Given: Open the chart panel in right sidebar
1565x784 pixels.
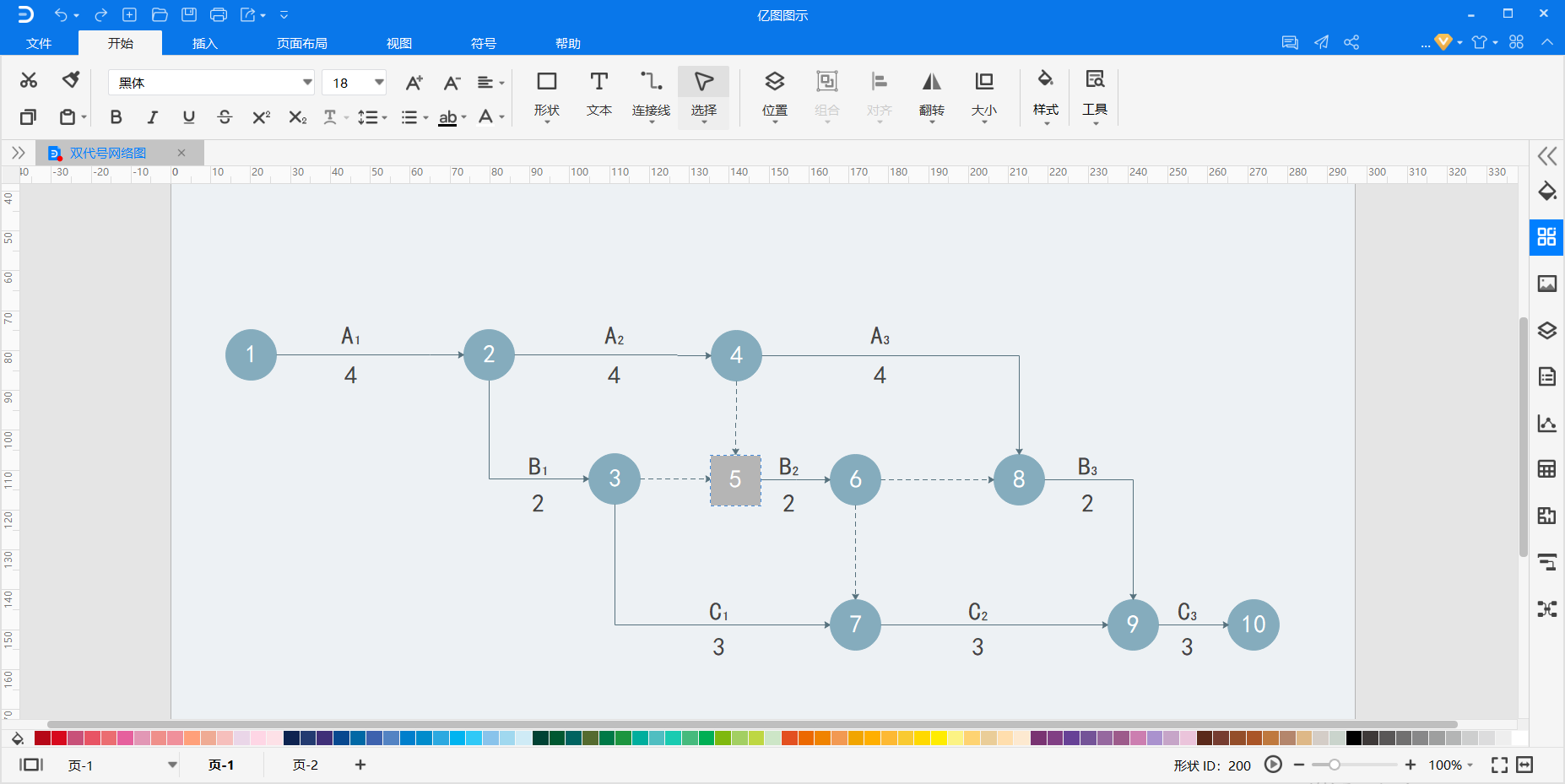Looking at the screenshot, I should pyautogui.click(x=1546, y=423).
